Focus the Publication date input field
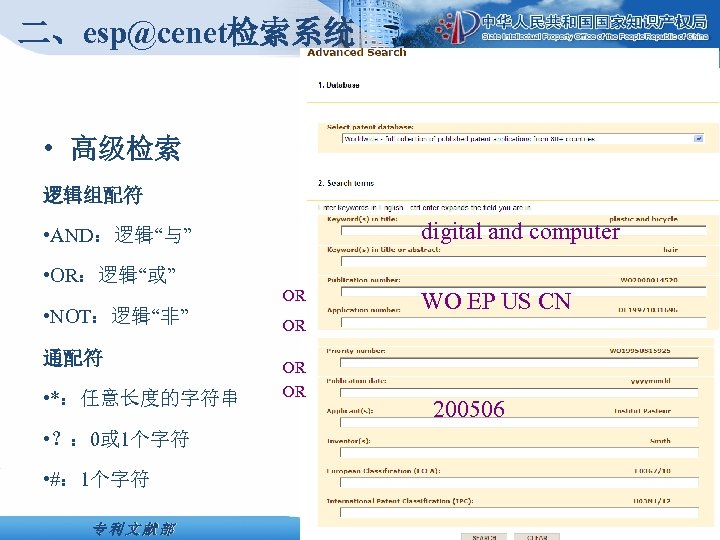 519,393
